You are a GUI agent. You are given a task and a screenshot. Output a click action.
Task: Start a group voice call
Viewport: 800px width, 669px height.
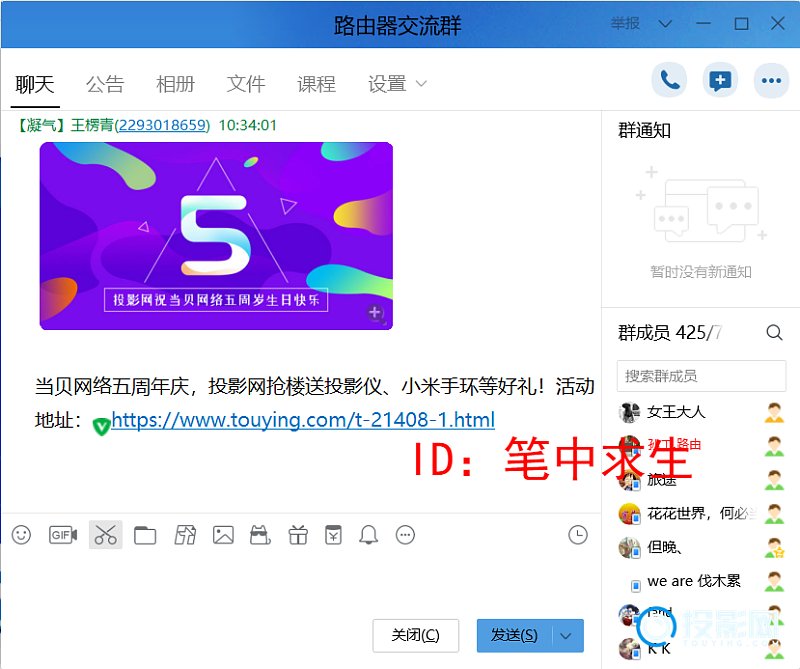pos(669,80)
